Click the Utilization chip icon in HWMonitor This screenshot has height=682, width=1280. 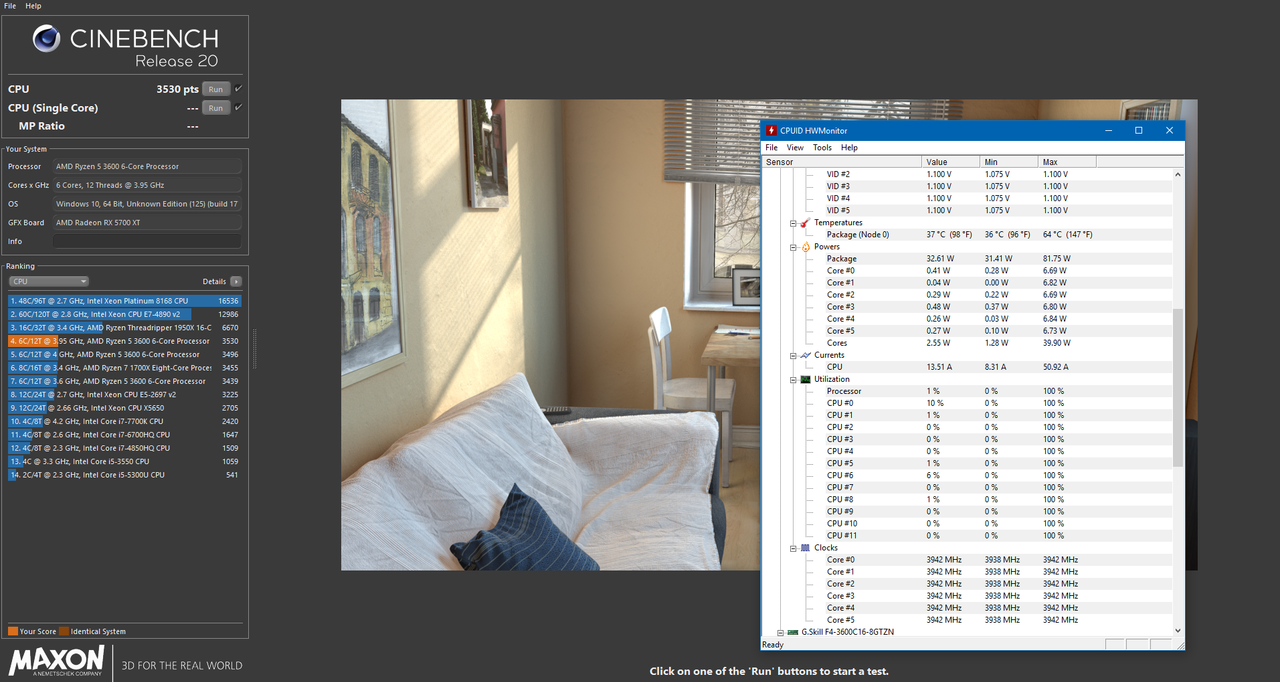coord(805,379)
